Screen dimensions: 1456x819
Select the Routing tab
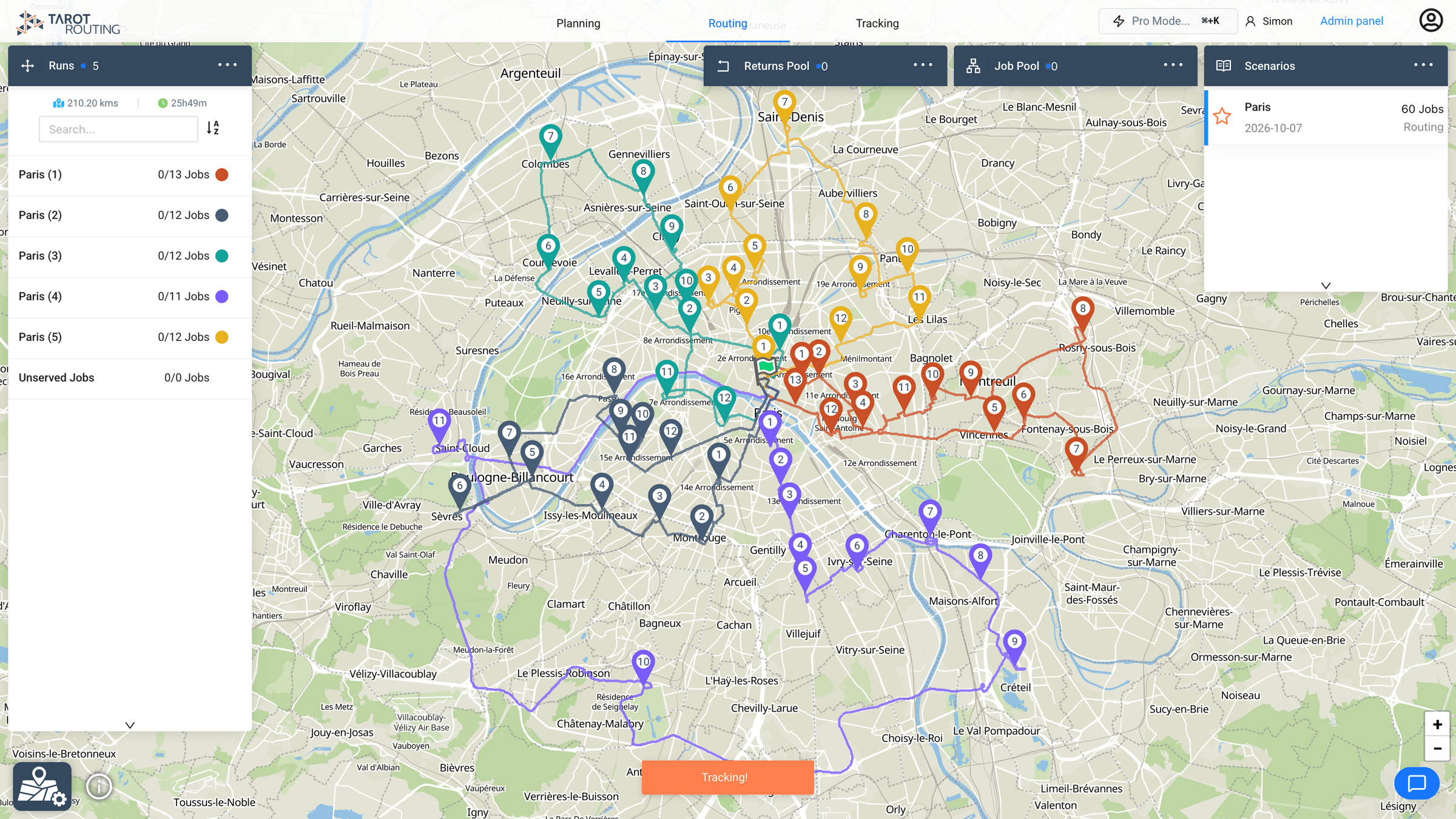tap(727, 23)
